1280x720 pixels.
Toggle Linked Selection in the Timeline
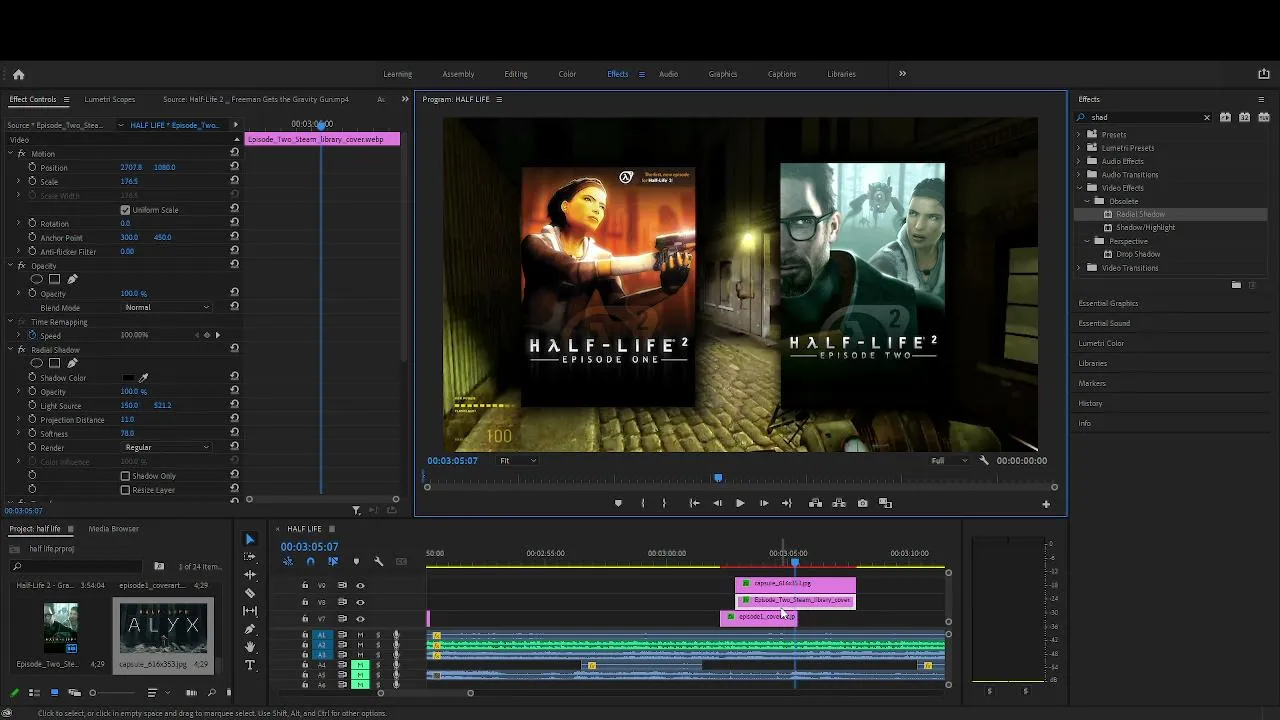[333, 561]
